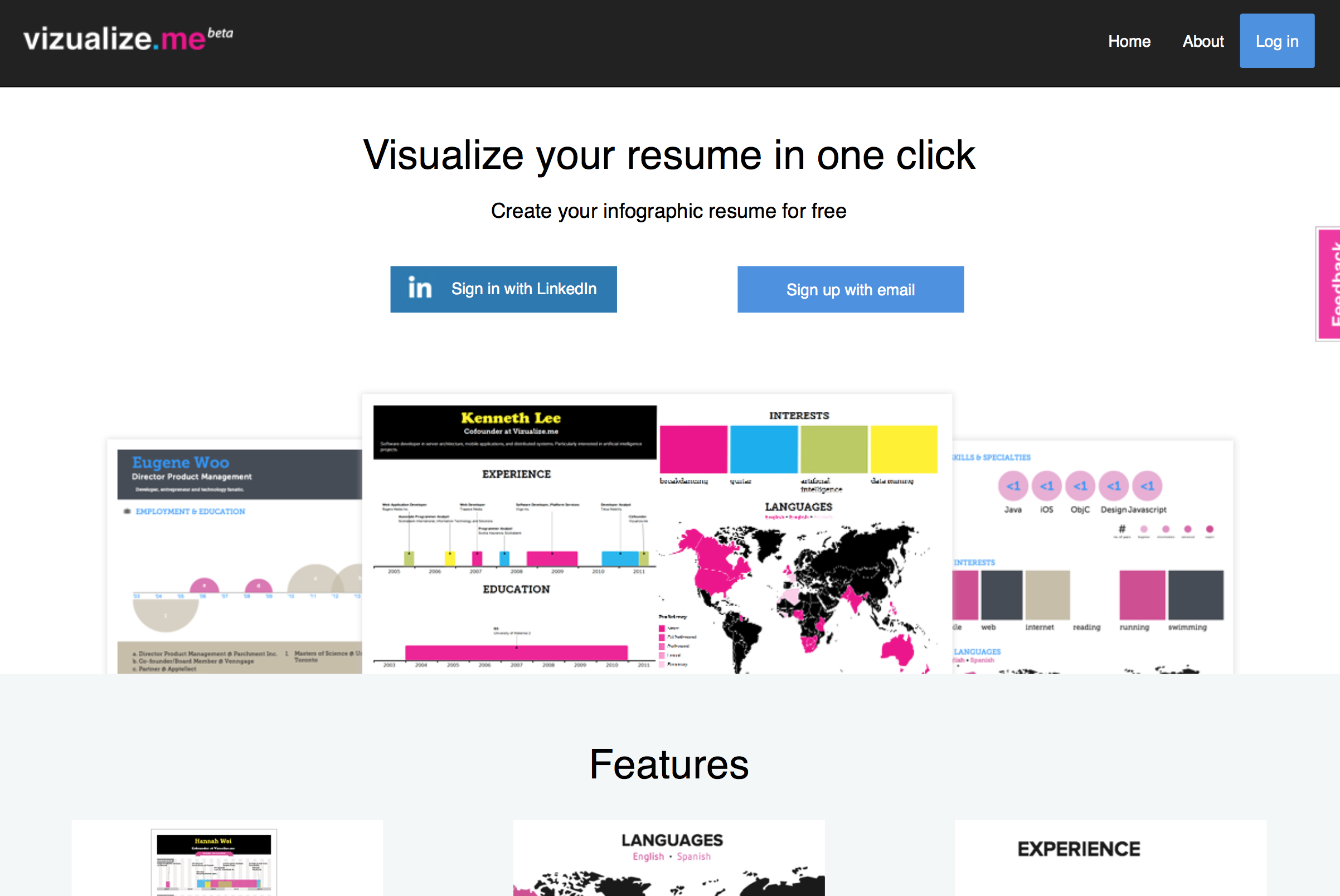Viewport: 1340px width, 896px height.
Task: Click the Log in button
Action: 1276,41
